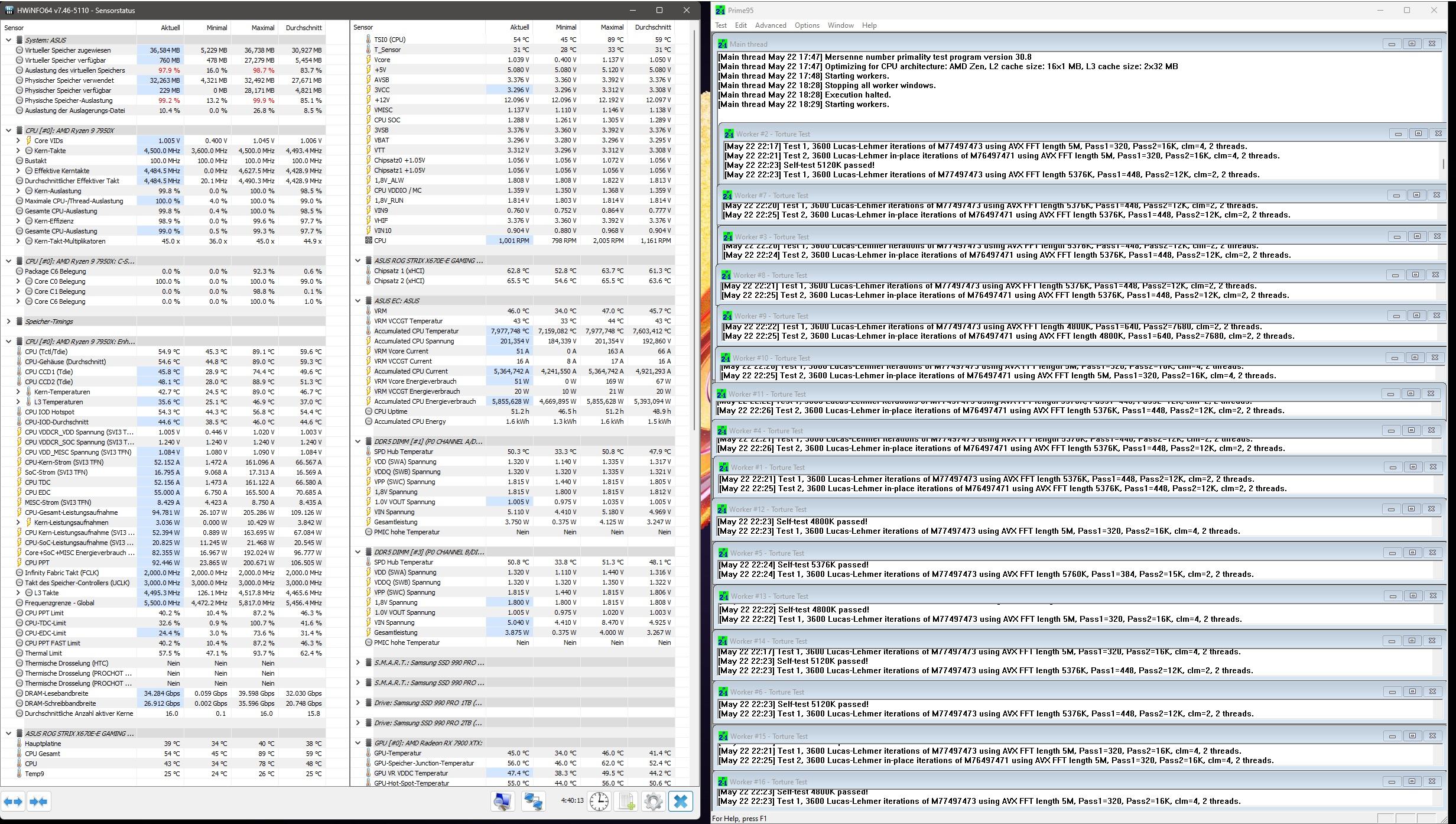Image resolution: width=1456 pixels, height=824 pixels.
Task: Close sensors with the blue X button
Action: tap(680, 802)
